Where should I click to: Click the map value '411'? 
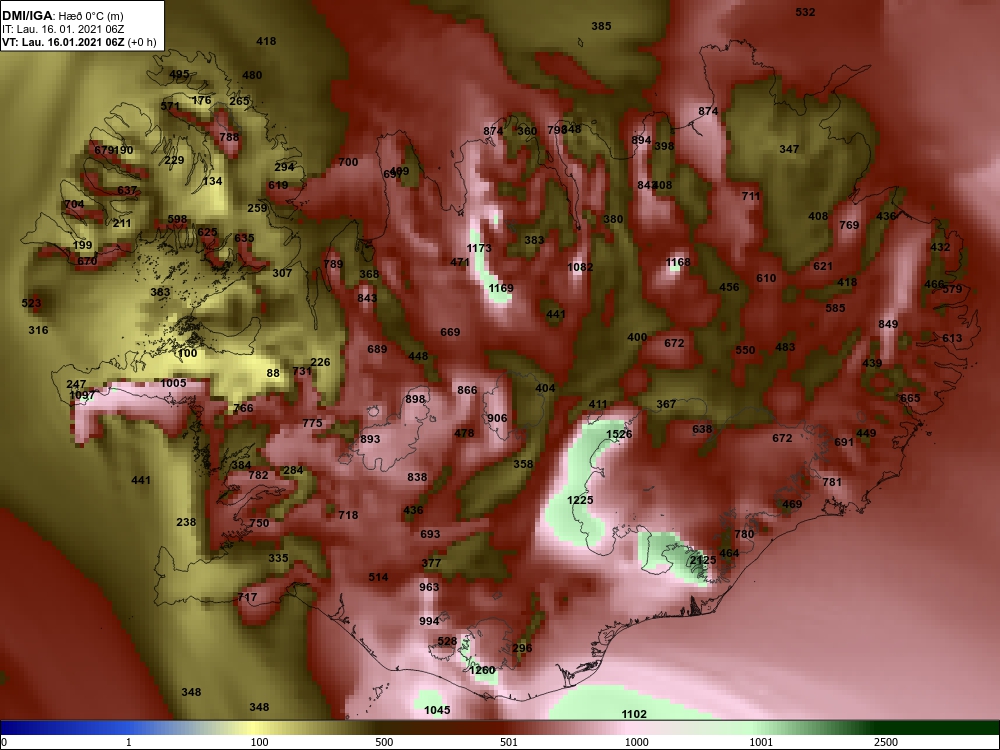598,404
